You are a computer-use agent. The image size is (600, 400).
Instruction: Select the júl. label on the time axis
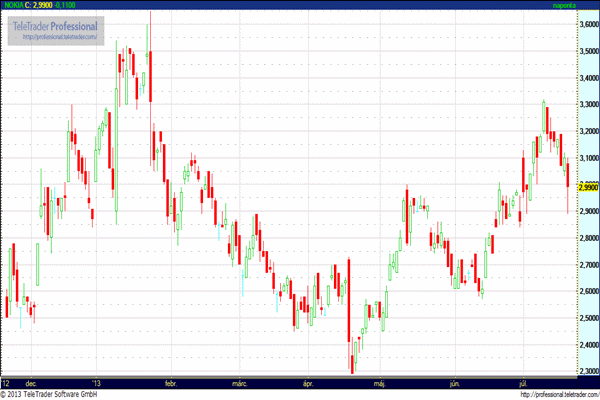[523, 383]
